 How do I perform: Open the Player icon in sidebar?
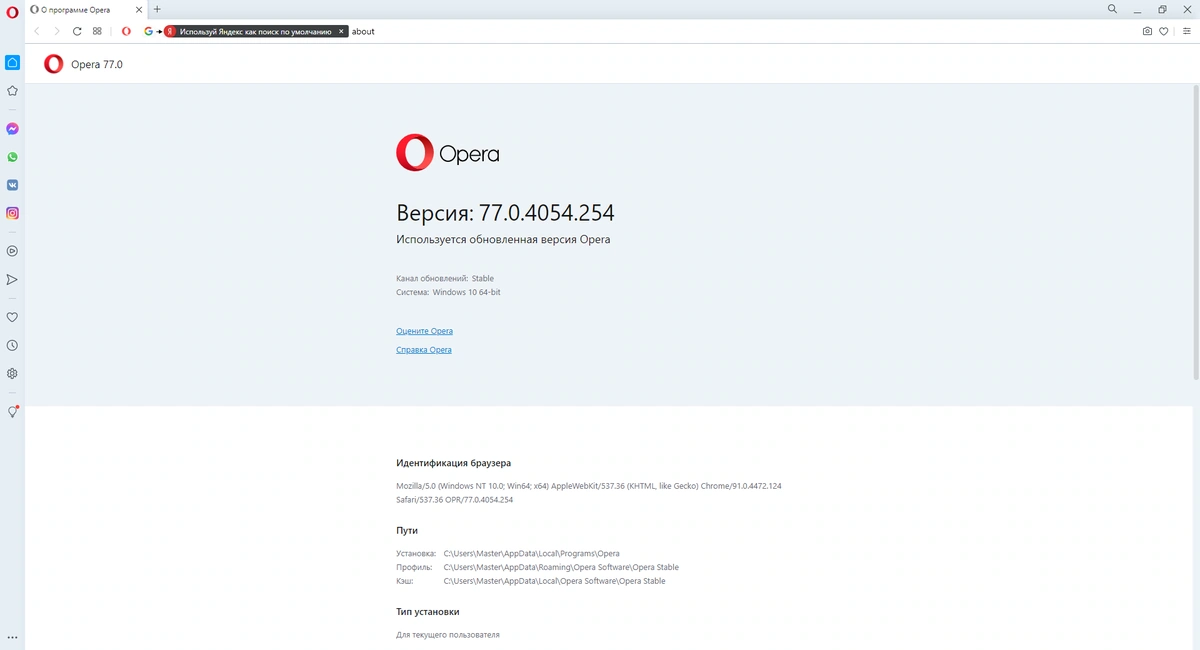point(12,251)
